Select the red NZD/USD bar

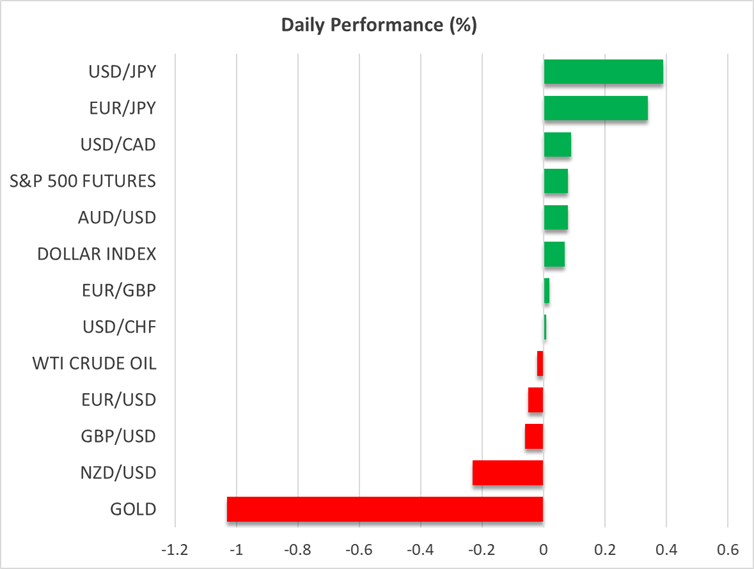pos(507,473)
